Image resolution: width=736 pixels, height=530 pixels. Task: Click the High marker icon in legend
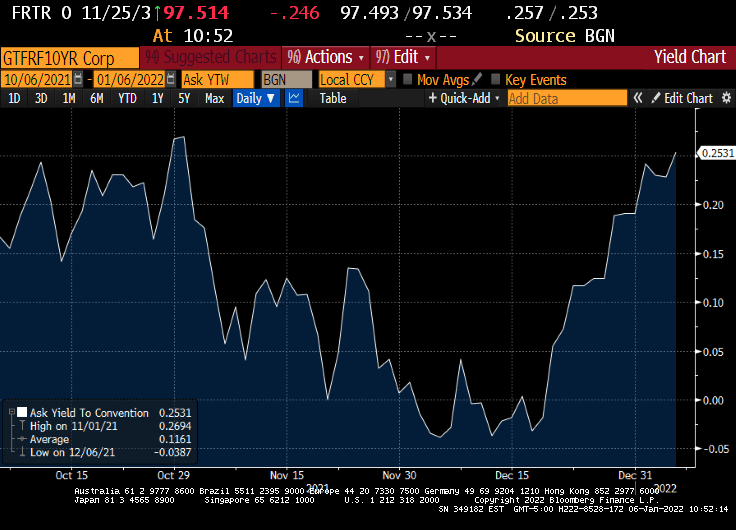pyautogui.click(x=22, y=426)
